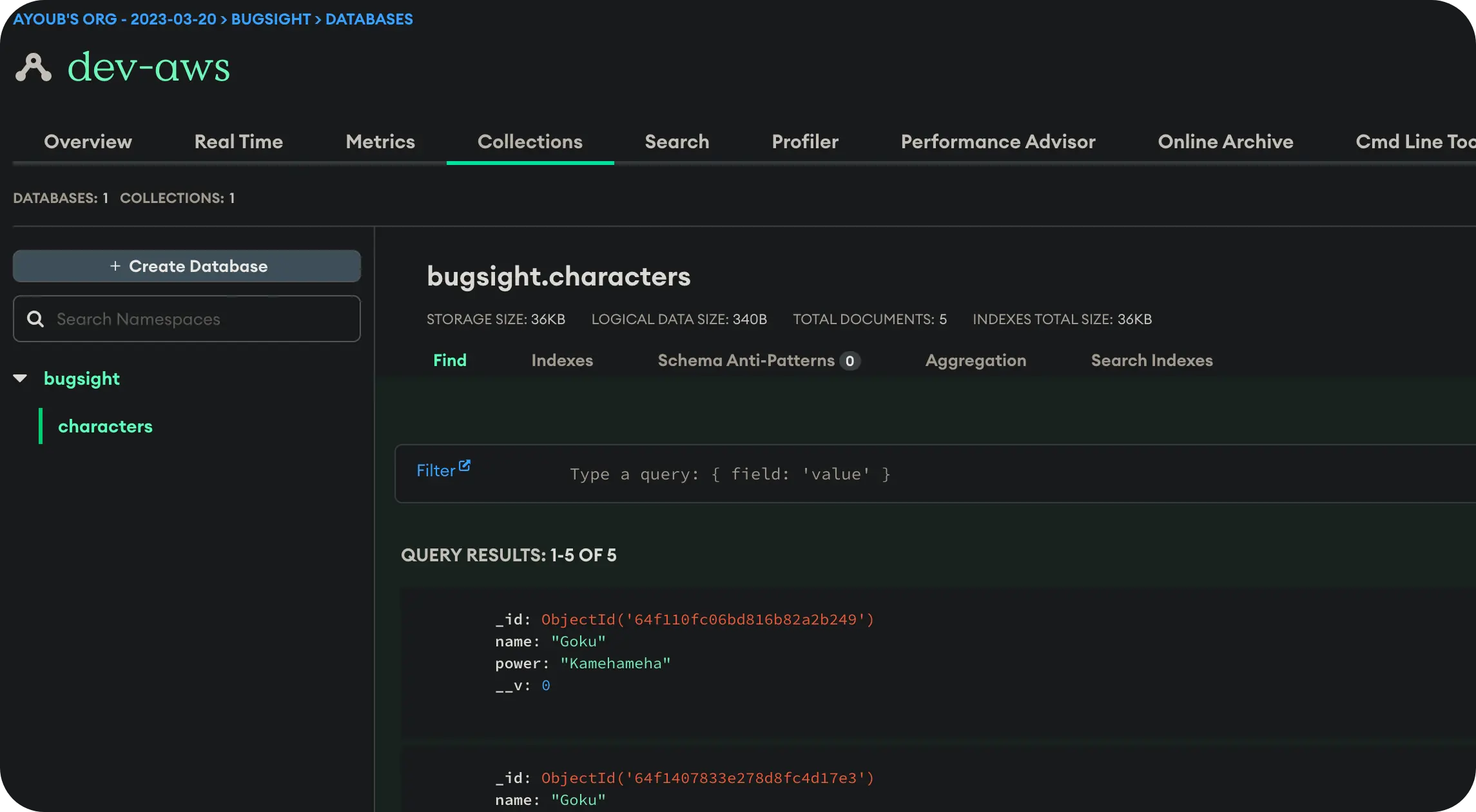
Task: Click the external link icon next to Filter
Action: (465, 465)
